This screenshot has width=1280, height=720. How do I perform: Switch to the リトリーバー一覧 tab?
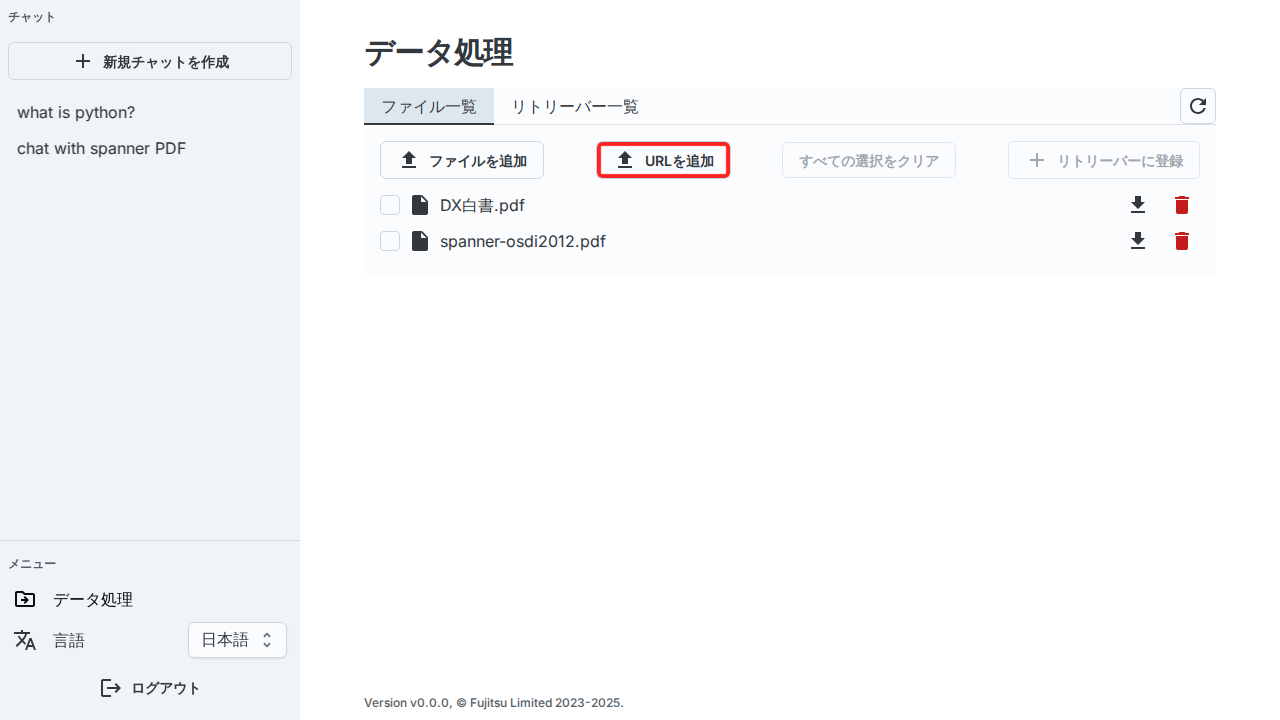pyautogui.click(x=575, y=106)
